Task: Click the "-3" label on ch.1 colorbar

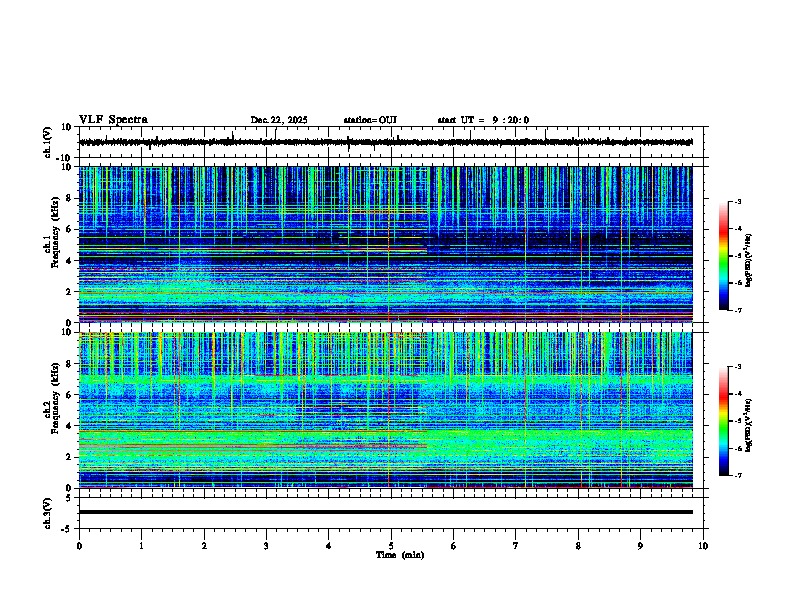Action: [x=737, y=202]
